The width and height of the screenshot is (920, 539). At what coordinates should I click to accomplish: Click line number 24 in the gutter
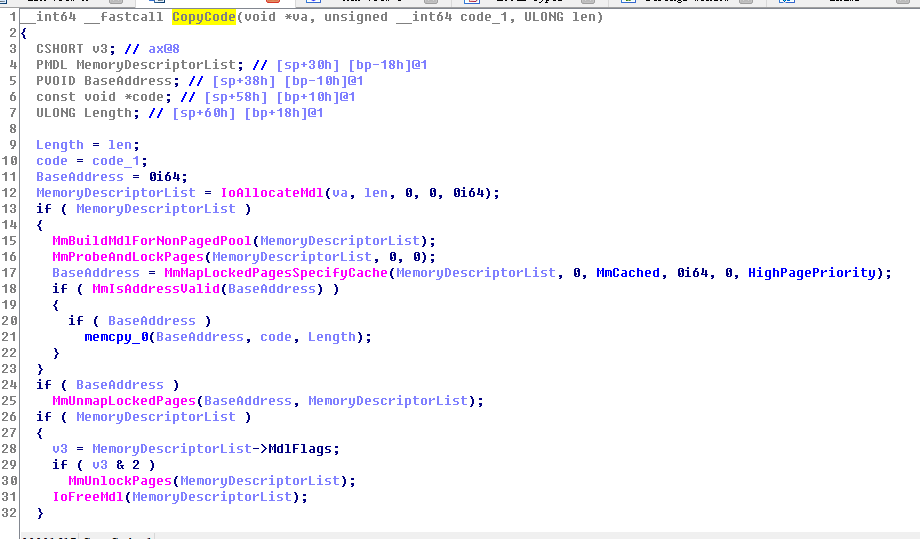coord(9,385)
